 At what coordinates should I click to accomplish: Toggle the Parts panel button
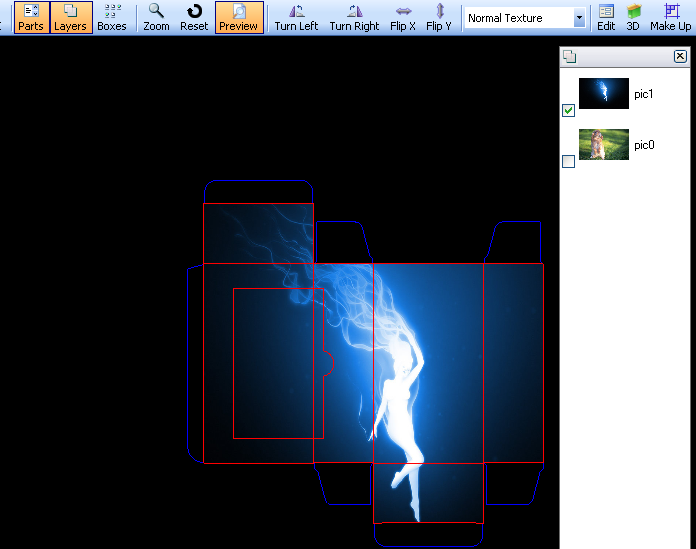pos(31,17)
